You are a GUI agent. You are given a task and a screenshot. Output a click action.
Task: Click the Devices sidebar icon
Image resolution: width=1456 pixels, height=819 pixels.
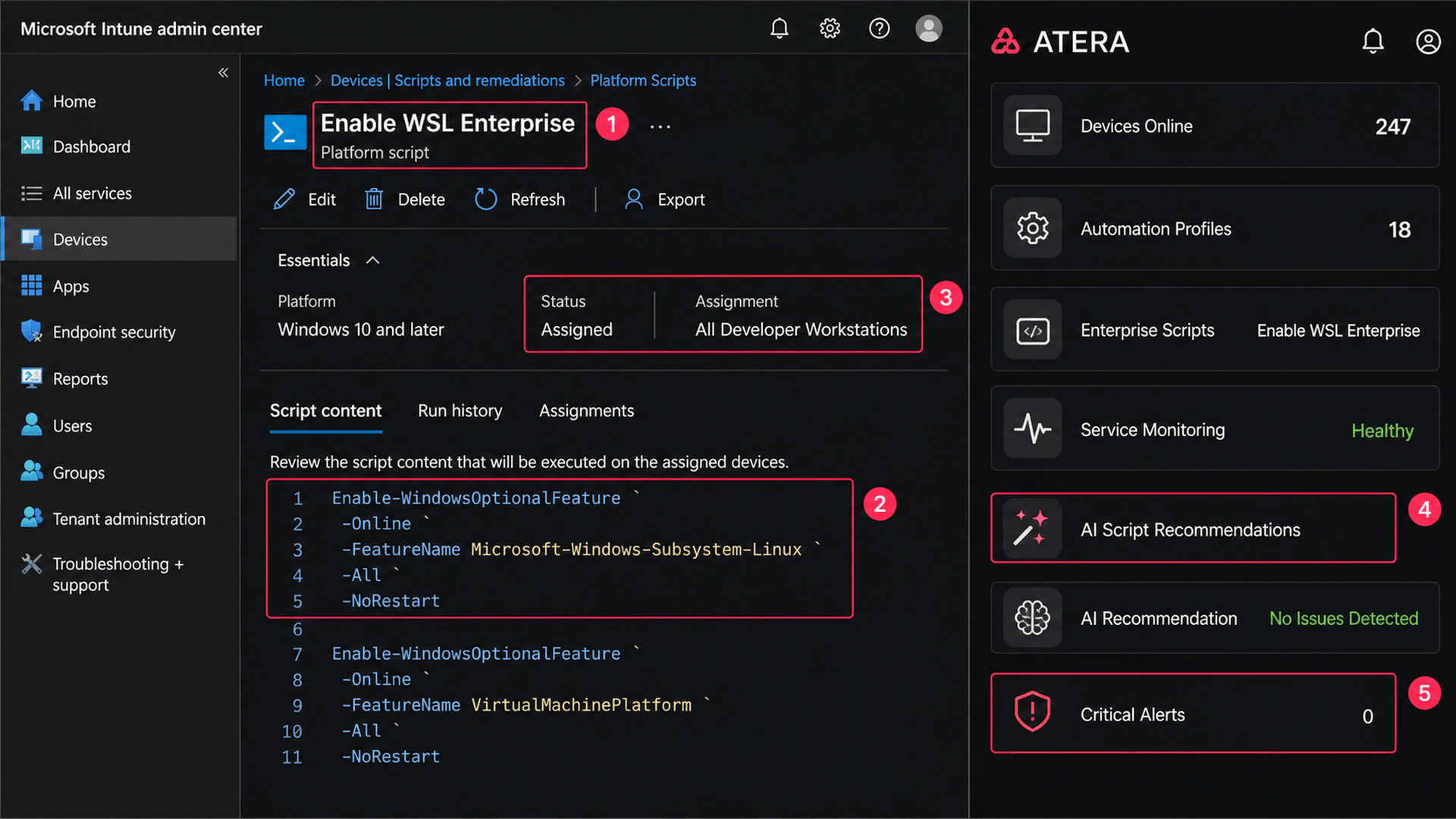31,239
